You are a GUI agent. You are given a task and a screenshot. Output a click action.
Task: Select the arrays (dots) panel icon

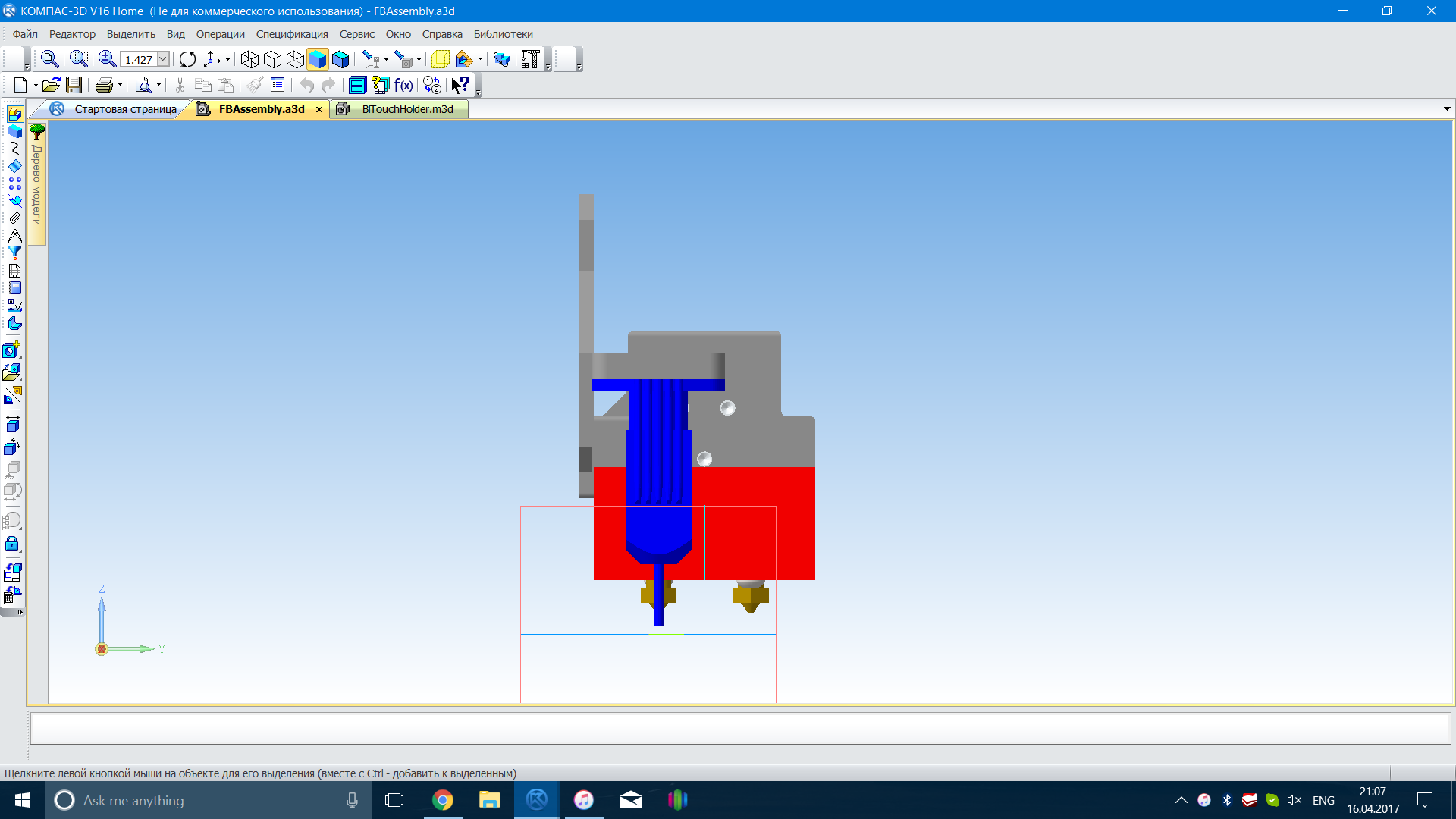point(14,183)
